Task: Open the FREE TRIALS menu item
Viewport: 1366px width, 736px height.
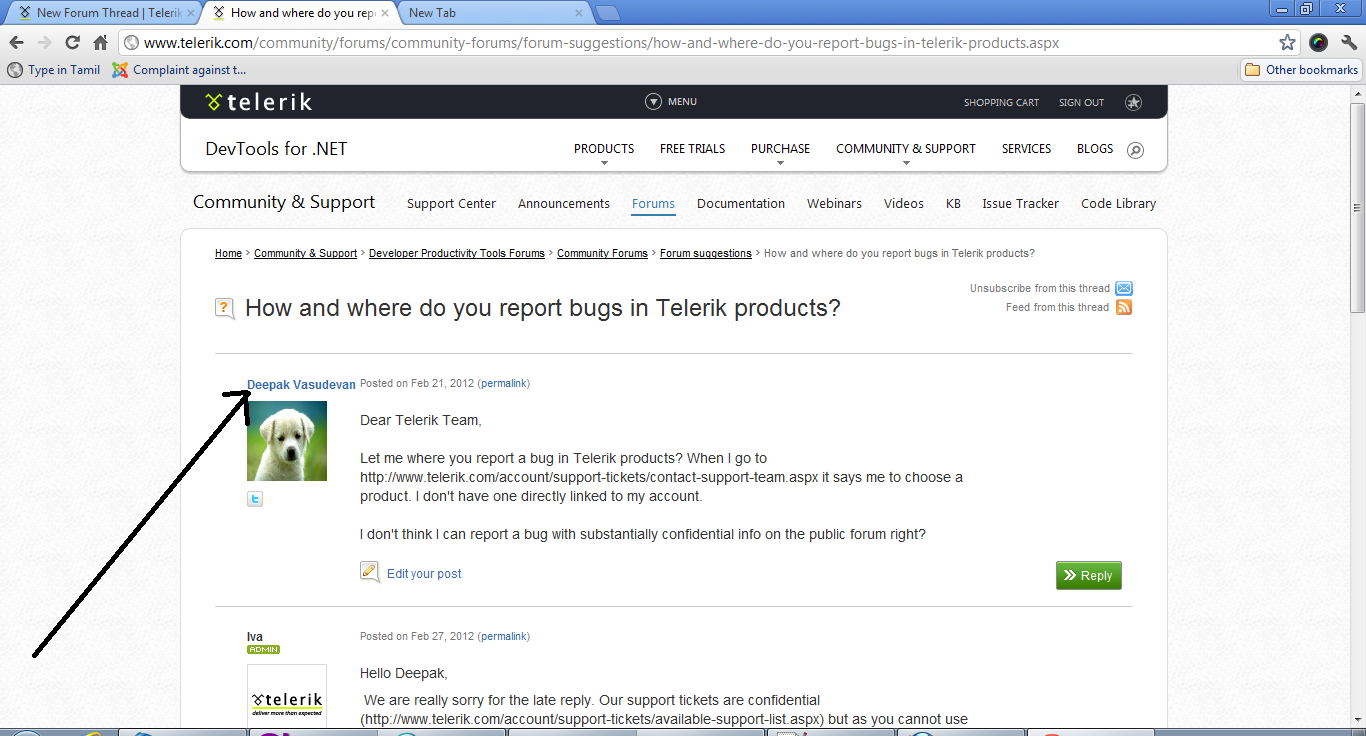Action: click(693, 149)
